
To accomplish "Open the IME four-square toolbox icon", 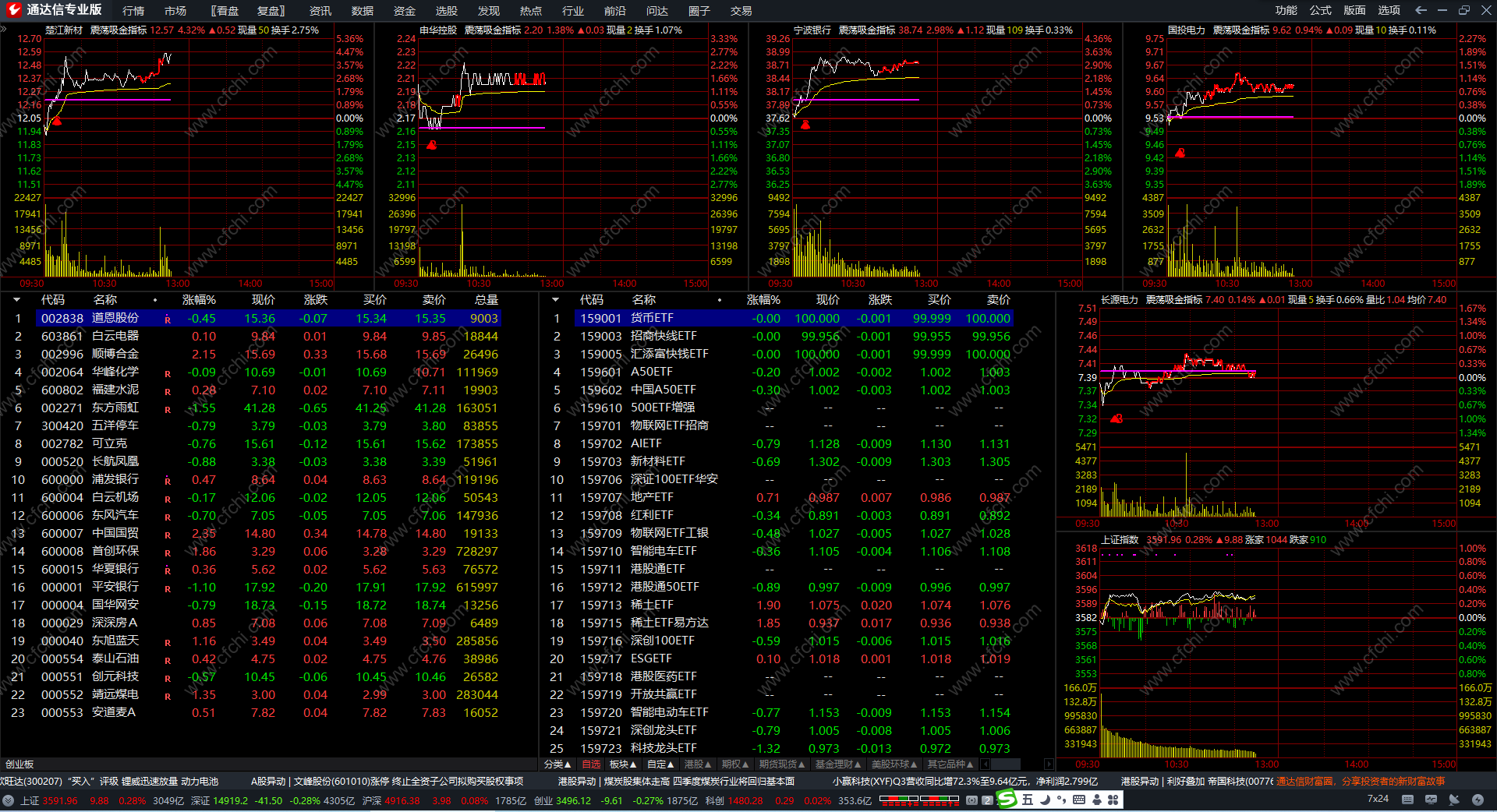I will coord(1113,800).
